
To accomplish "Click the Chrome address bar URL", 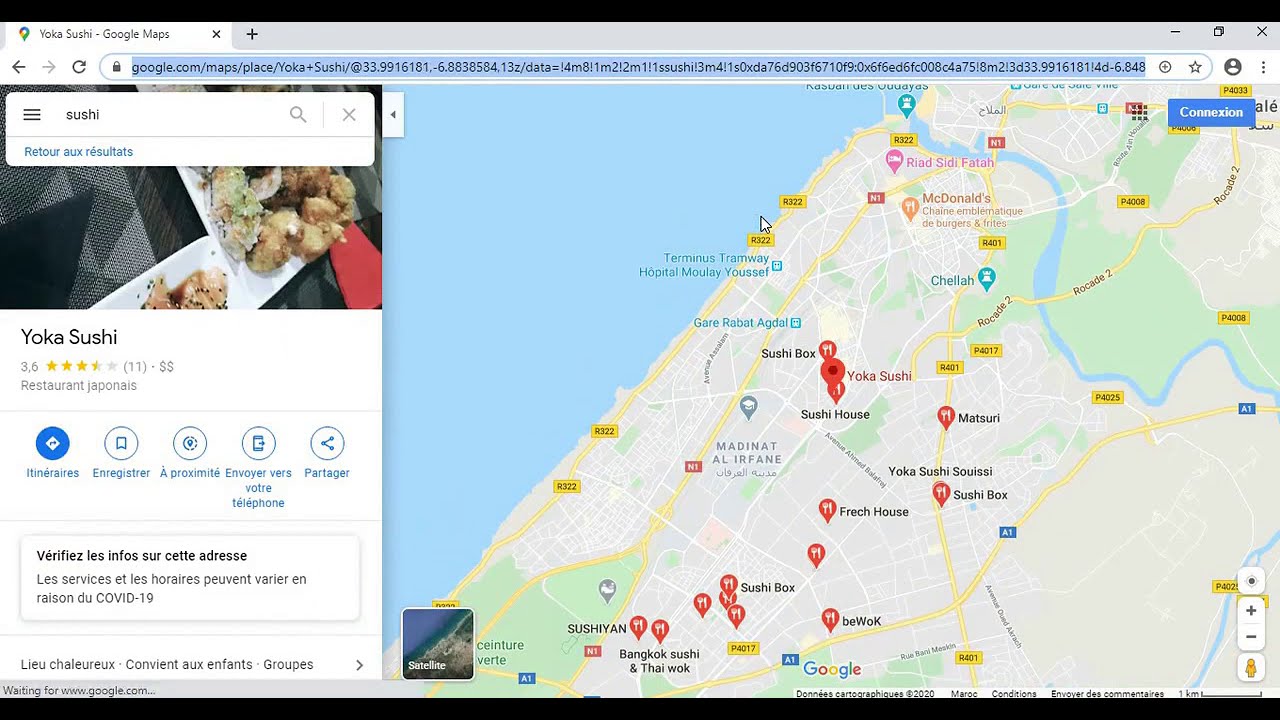I will 638,67.
